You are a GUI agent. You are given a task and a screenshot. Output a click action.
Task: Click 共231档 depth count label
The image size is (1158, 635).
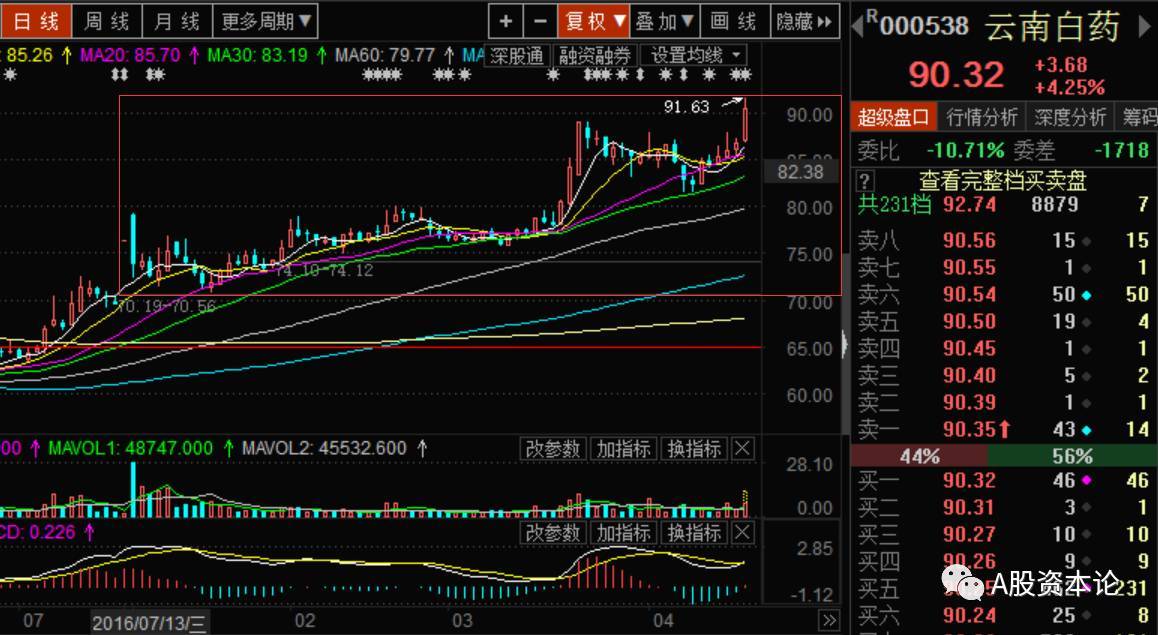tap(894, 205)
